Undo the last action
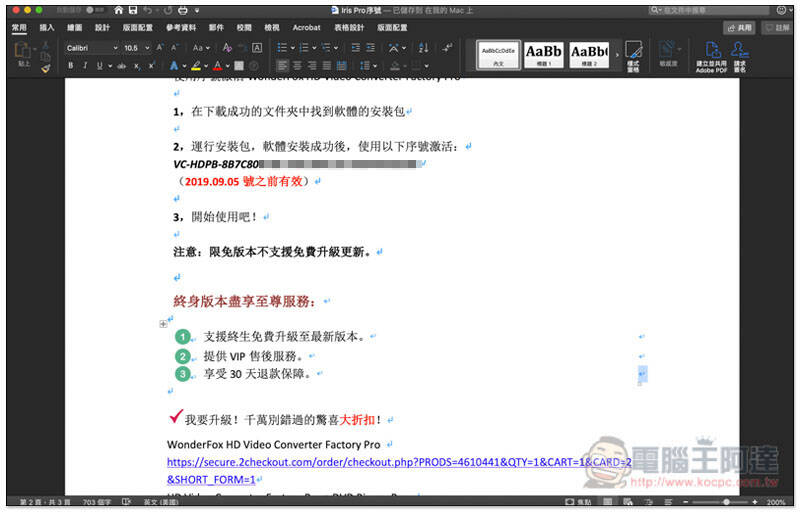 pos(148,10)
